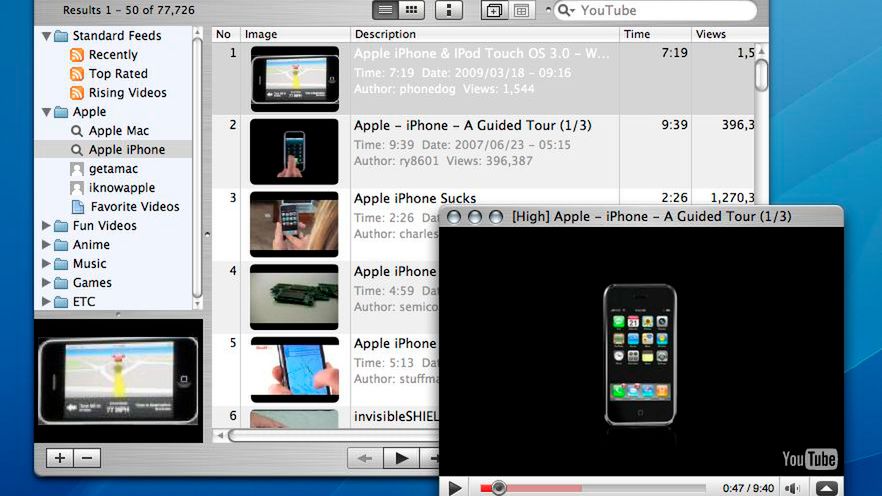
Task: Collapse the Apple folder
Action: pyautogui.click(x=47, y=112)
